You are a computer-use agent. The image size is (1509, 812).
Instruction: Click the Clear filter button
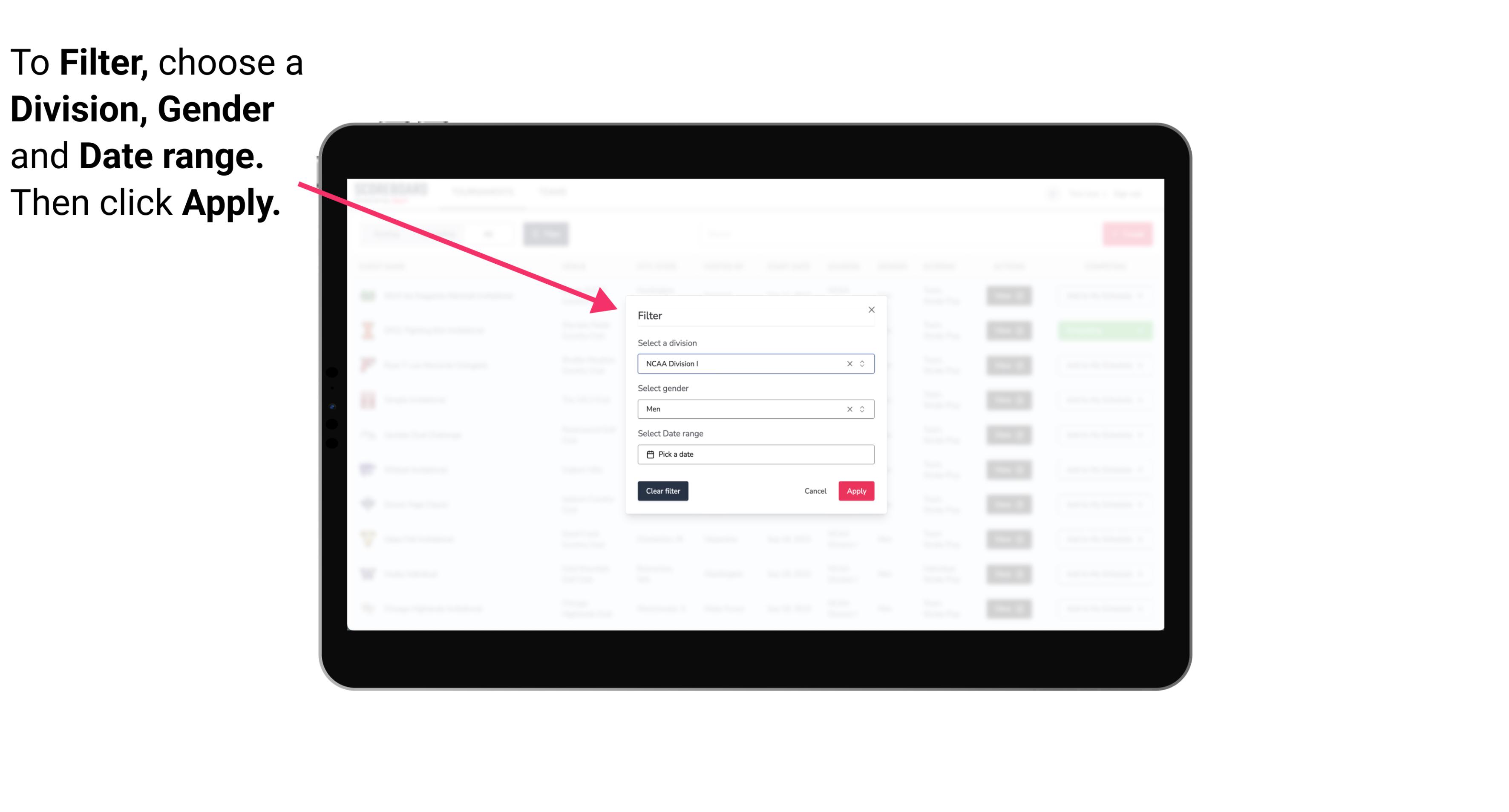[662, 491]
